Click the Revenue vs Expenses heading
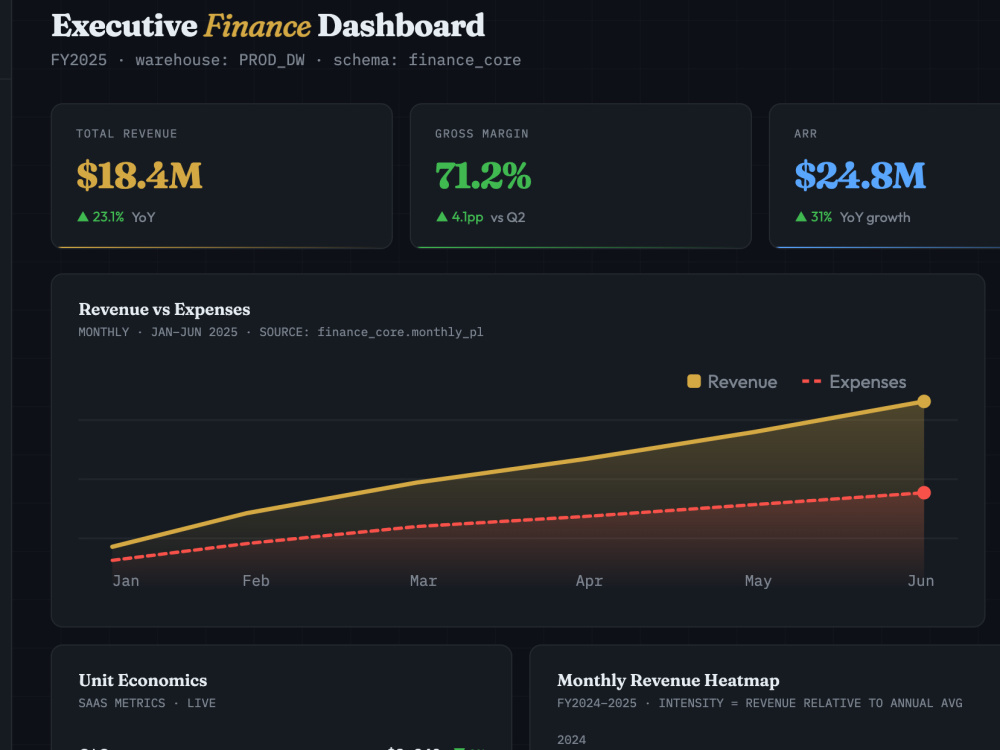Image resolution: width=1000 pixels, height=750 pixels. coord(164,309)
